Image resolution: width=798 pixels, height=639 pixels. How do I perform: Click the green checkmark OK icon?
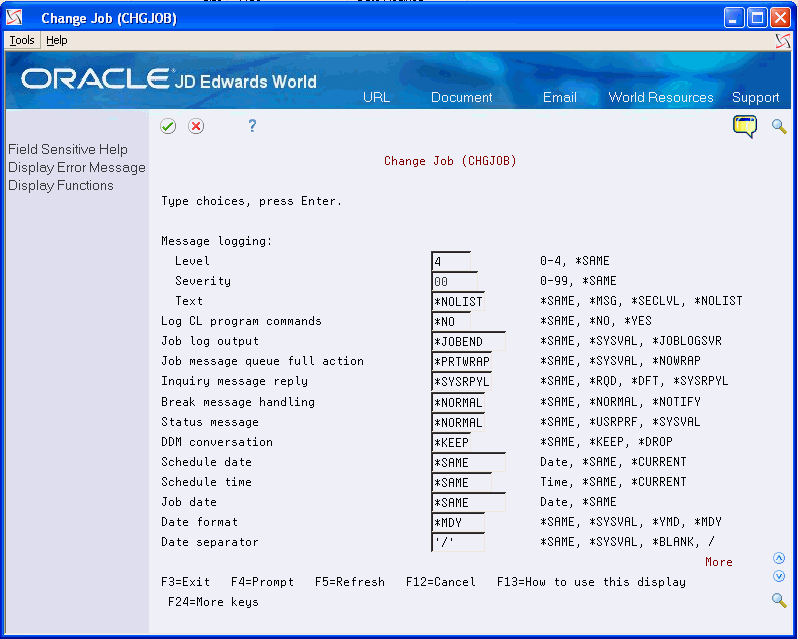168,126
